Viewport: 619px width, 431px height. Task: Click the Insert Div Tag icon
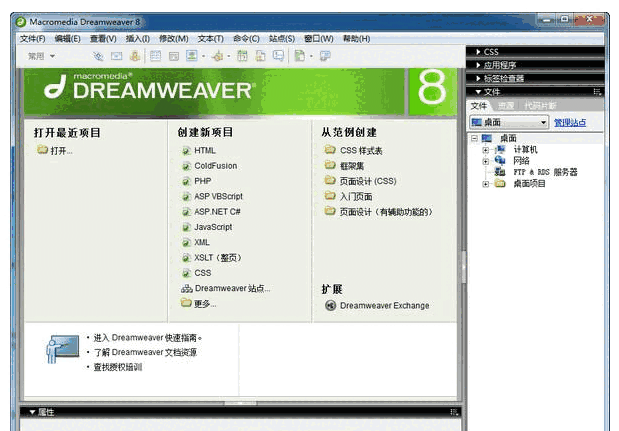coord(174,56)
